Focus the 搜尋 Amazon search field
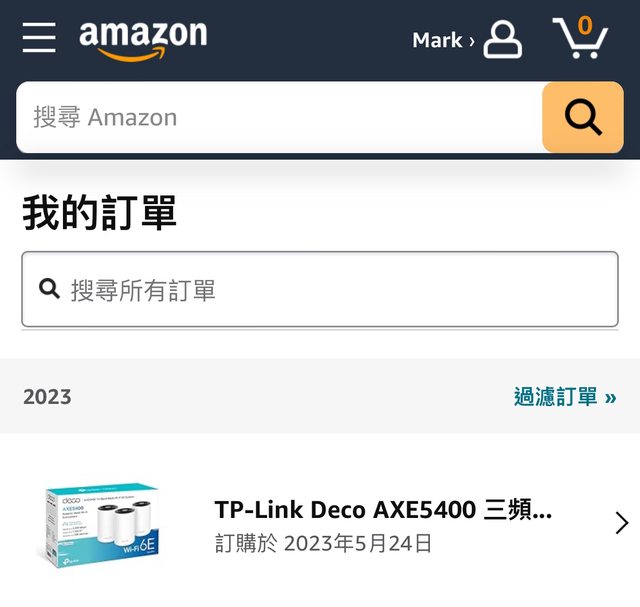This screenshot has width=640, height=607. pos(279,117)
